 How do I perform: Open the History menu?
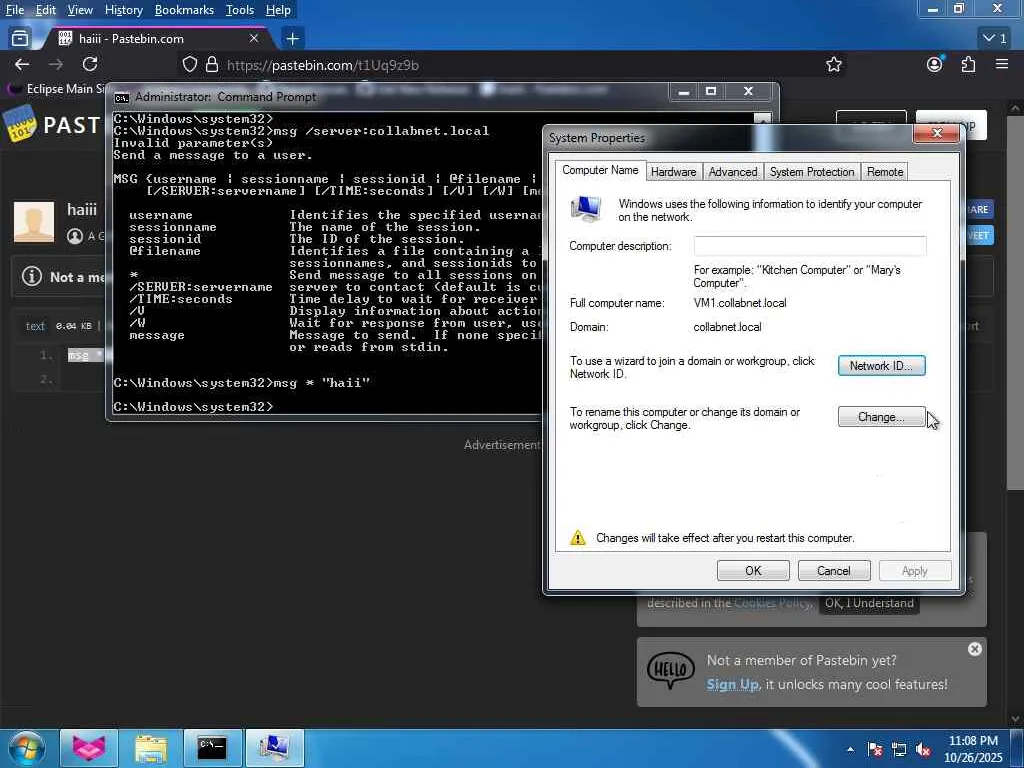coord(123,10)
